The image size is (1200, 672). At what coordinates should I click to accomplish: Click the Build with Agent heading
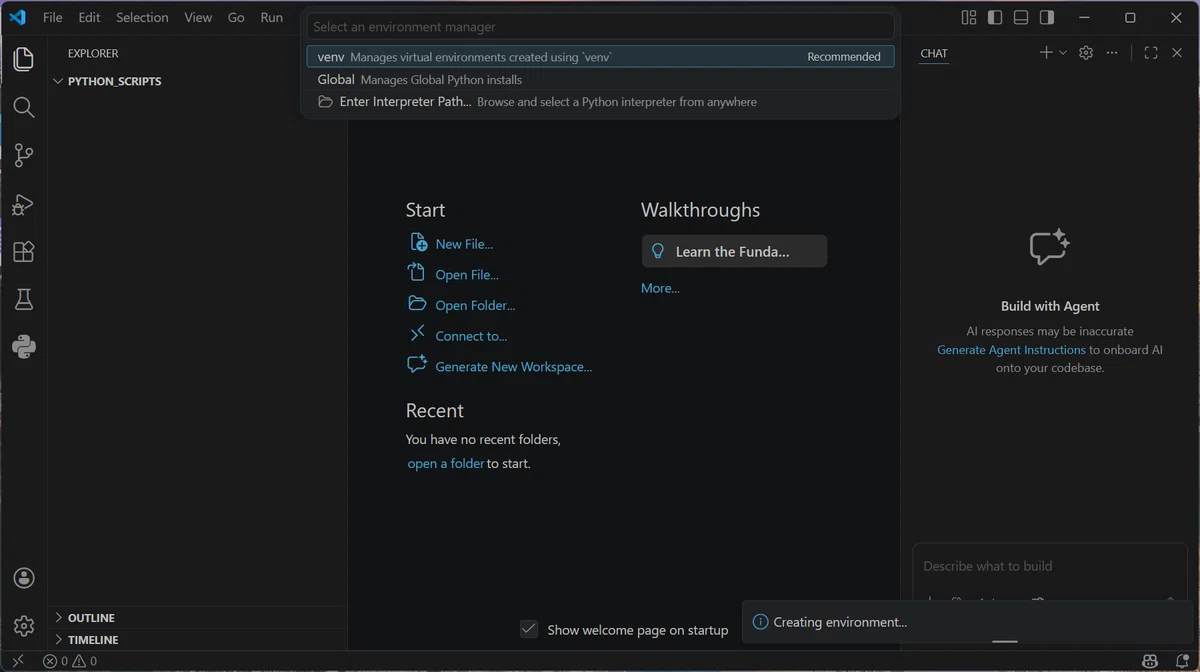(x=1050, y=306)
